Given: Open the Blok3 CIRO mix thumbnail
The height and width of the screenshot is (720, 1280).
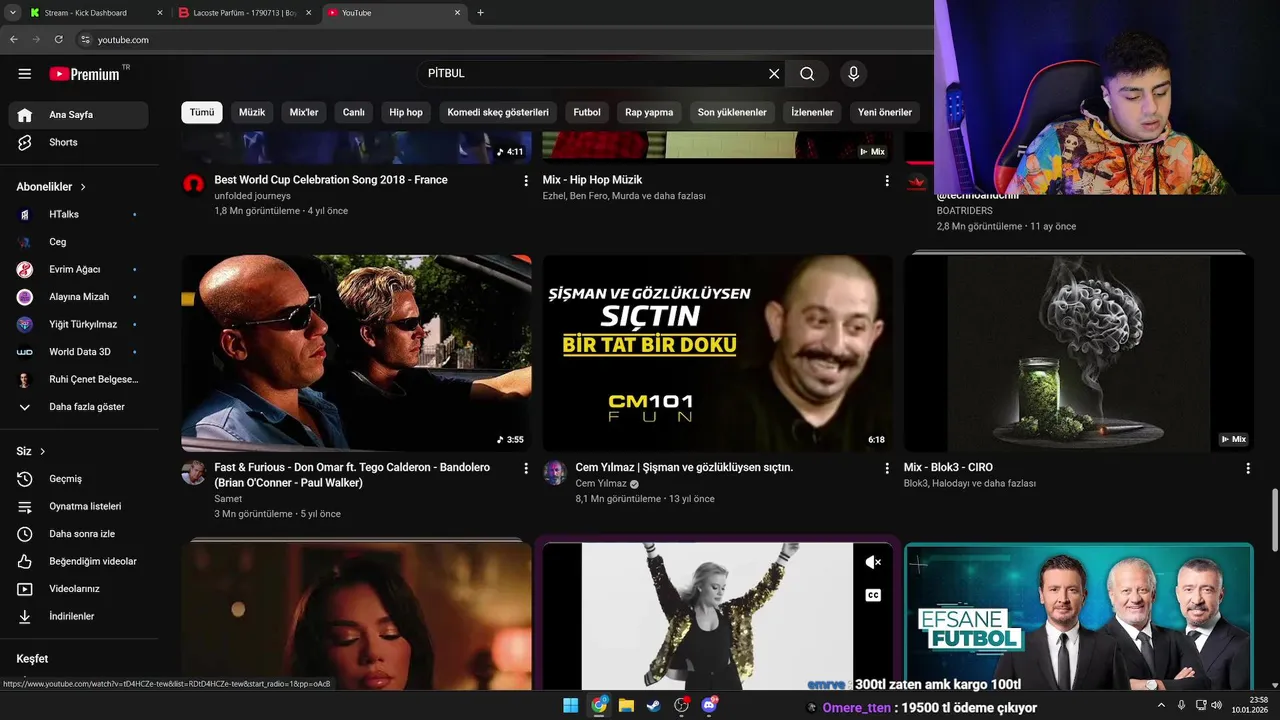Looking at the screenshot, I should coord(1078,353).
